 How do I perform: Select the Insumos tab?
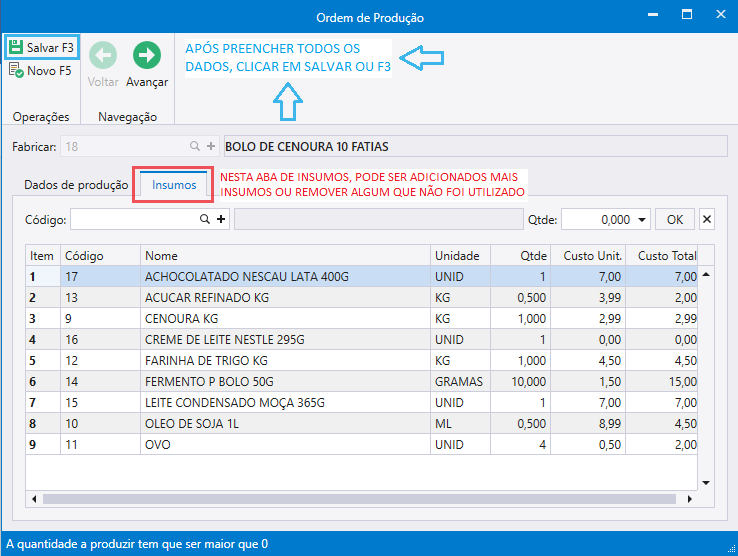[174, 185]
